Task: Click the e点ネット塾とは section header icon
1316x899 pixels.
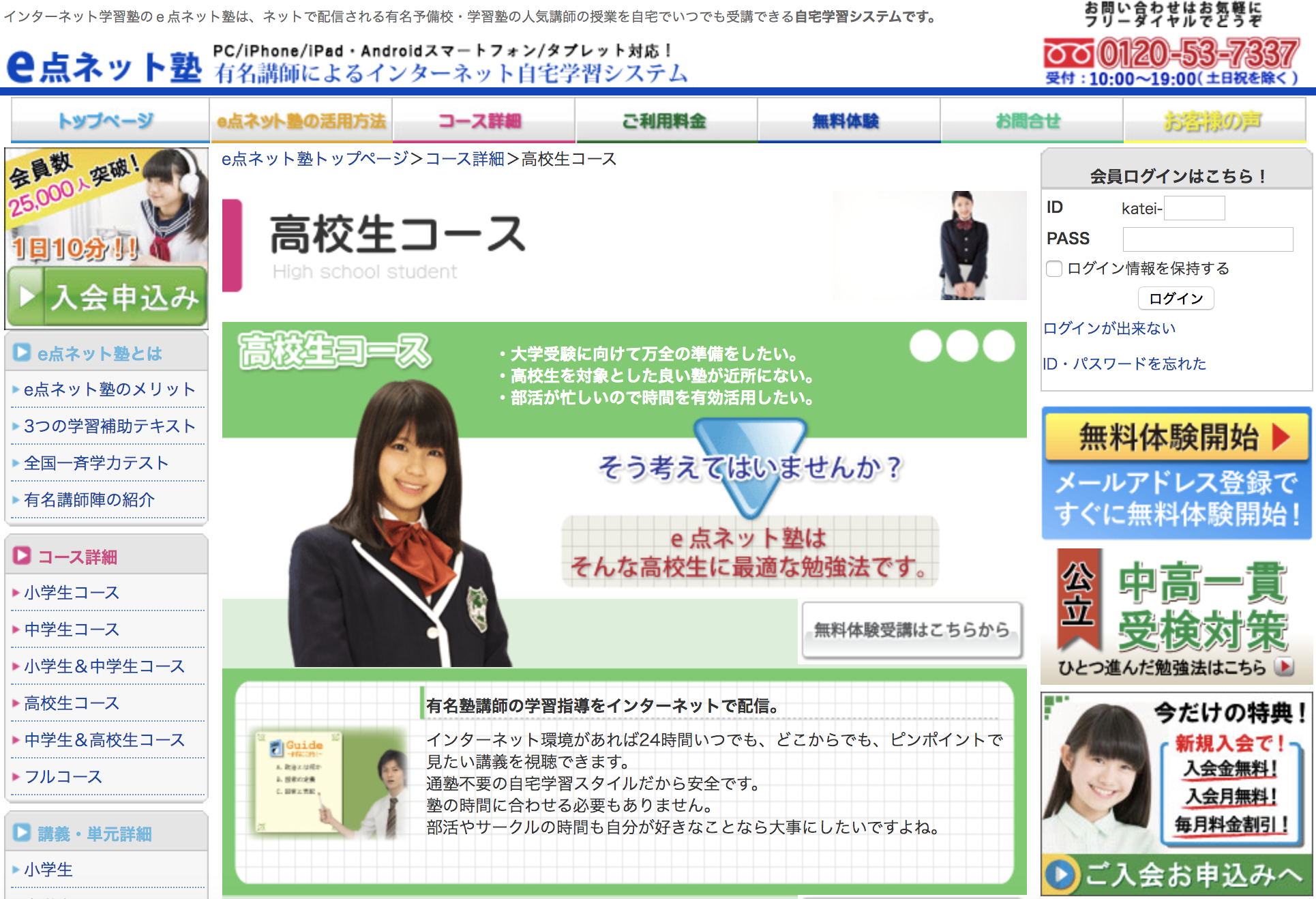Action: coord(22,353)
